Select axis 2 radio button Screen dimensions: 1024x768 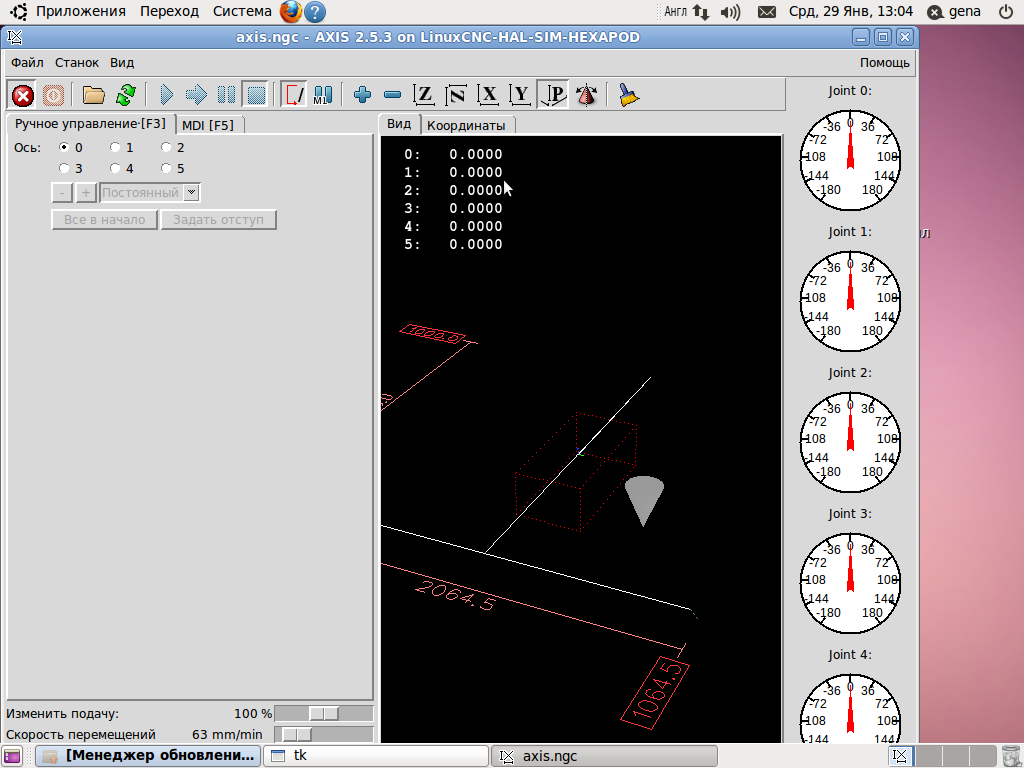click(x=166, y=148)
